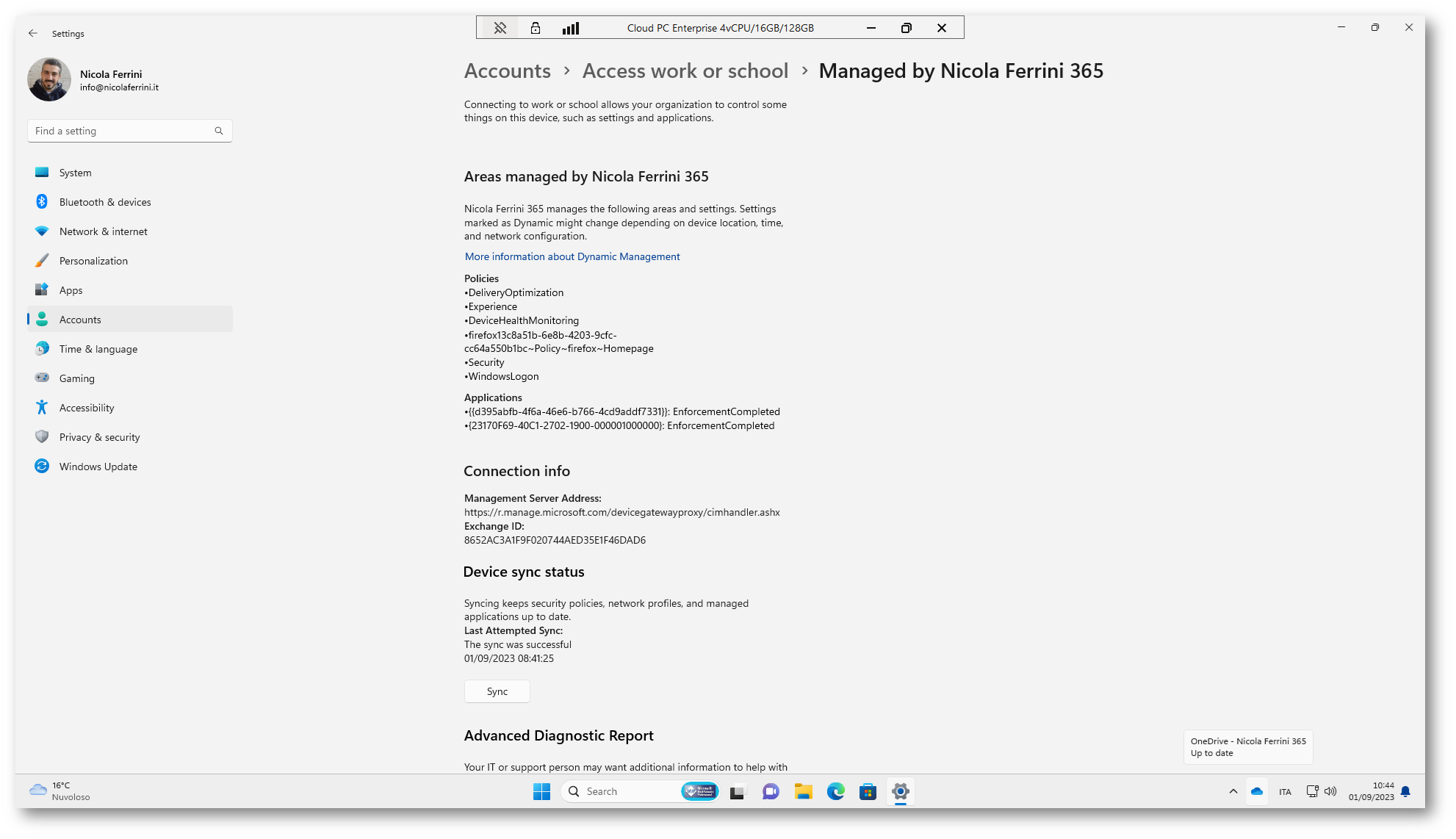
Task: Open Time & language settings
Action: point(130,349)
